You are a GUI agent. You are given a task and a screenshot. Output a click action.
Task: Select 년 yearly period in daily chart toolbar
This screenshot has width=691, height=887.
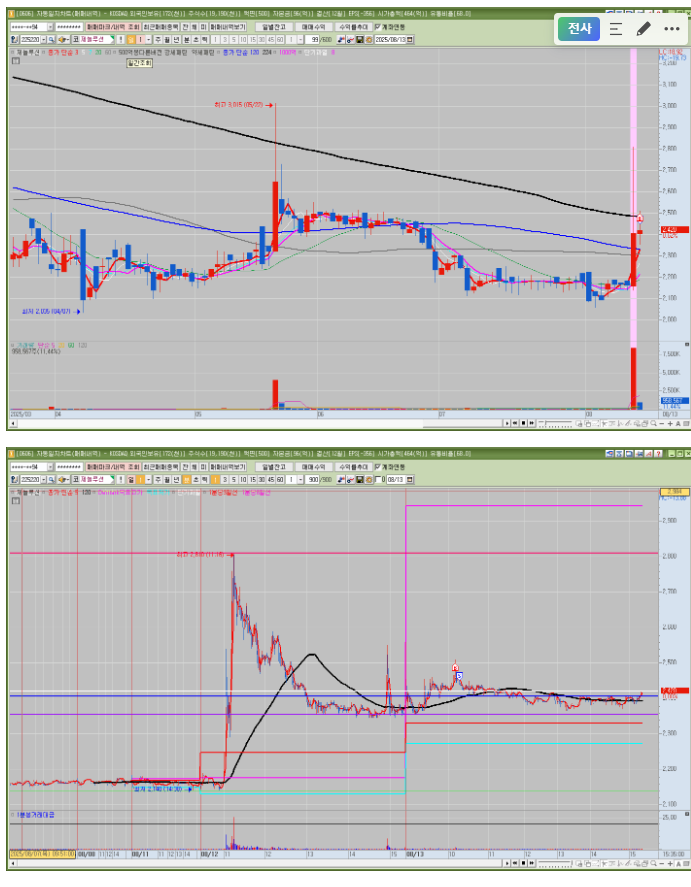(x=176, y=39)
